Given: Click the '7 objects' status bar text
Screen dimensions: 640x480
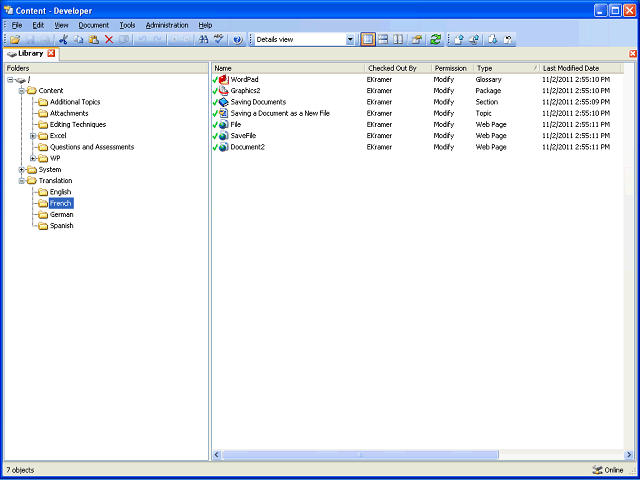Looking at the screenshot, I should coord(20,470).
